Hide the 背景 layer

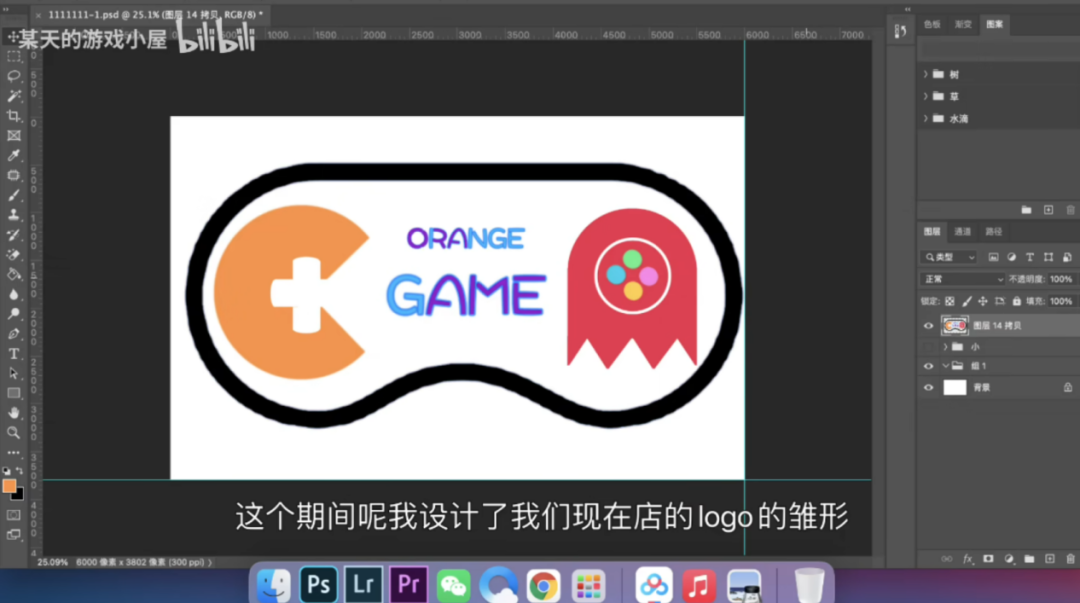coord(929,387)
